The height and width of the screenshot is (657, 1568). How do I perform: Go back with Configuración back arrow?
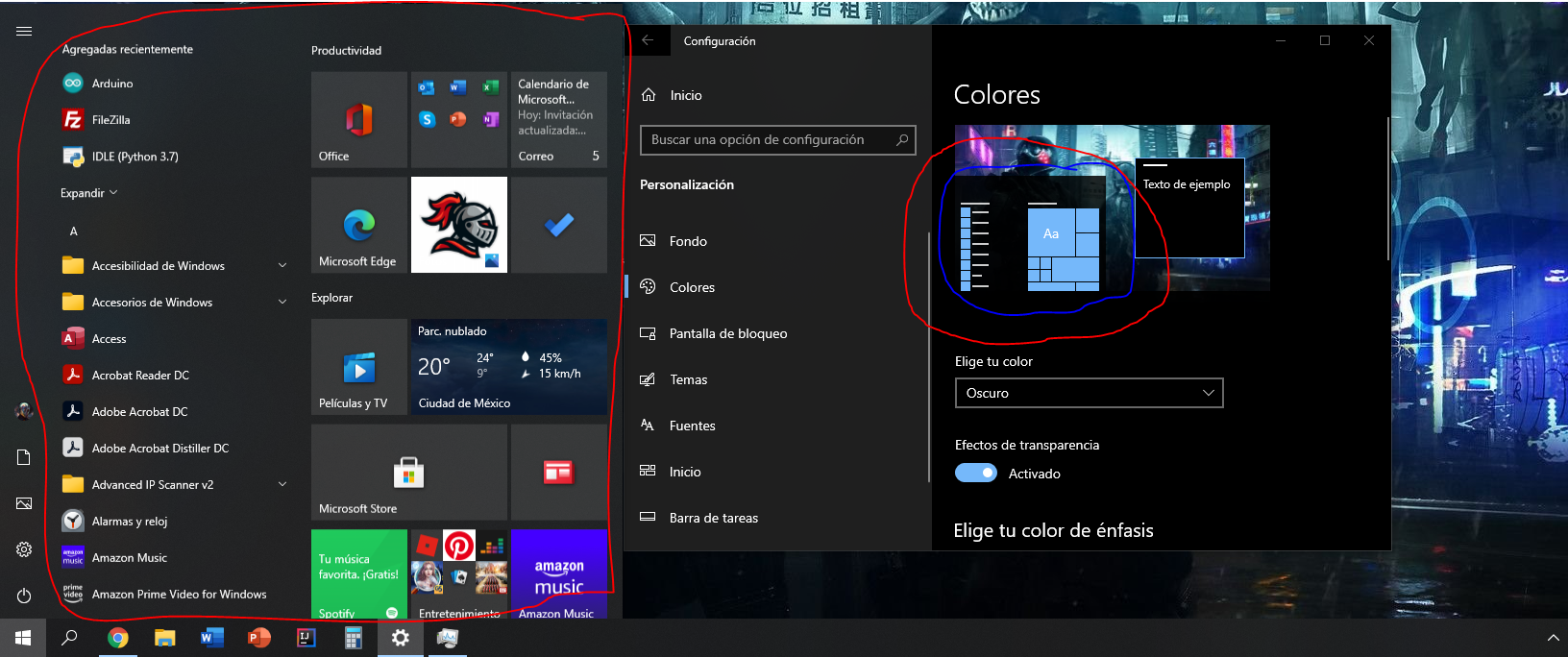click(x=648, y=40)
